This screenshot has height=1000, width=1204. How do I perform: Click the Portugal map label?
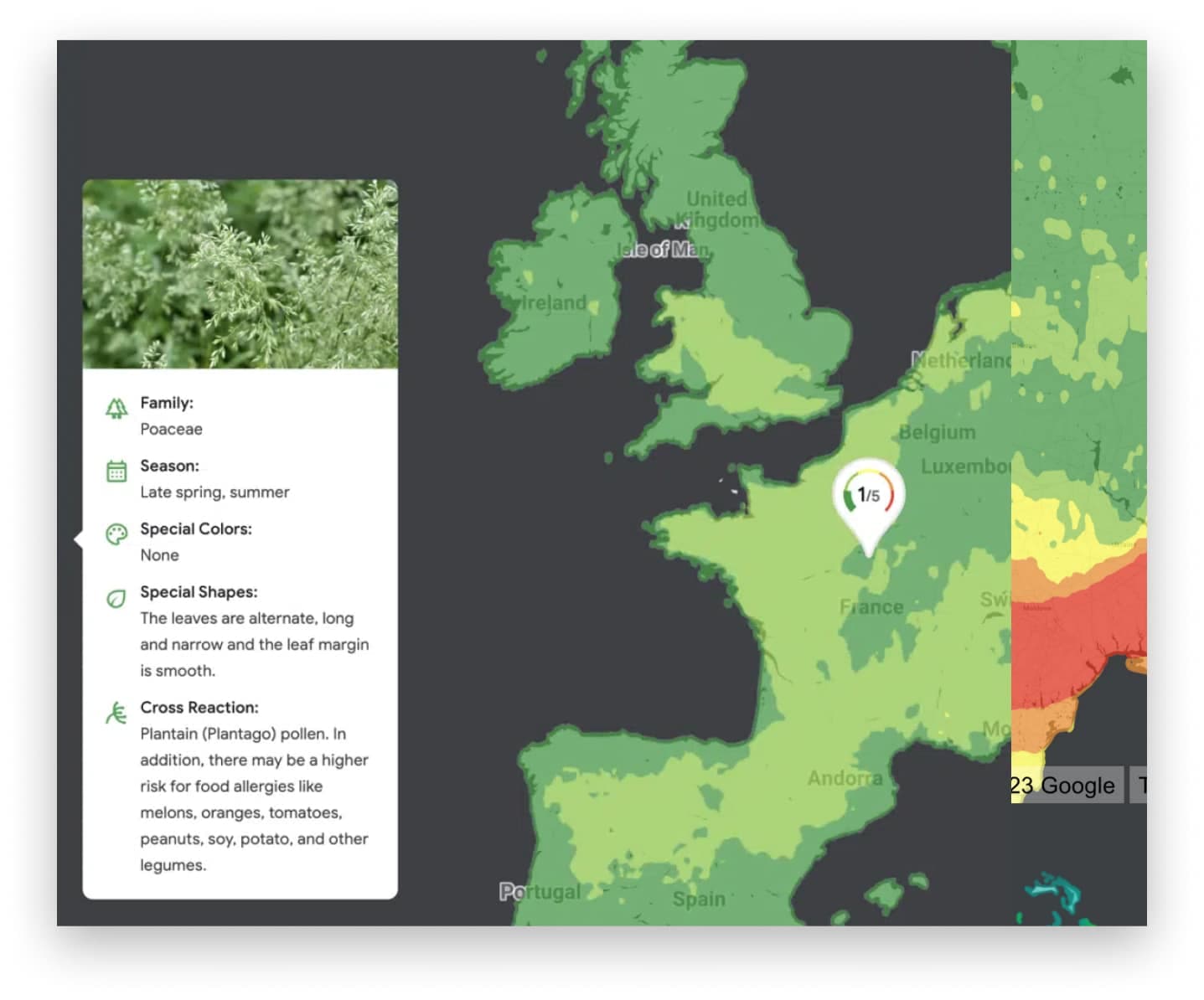[540, 892]
